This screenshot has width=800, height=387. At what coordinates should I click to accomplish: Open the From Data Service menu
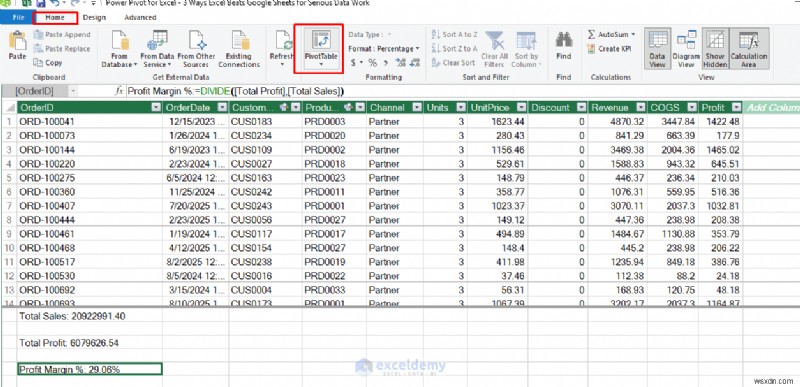(x=157, y=49)
